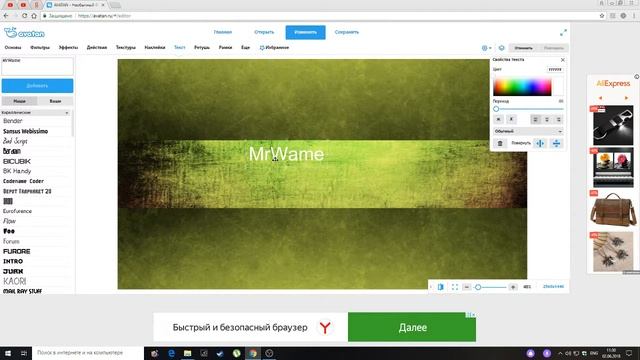
Task: Toggle bold text style button
Action: point(498,119)
